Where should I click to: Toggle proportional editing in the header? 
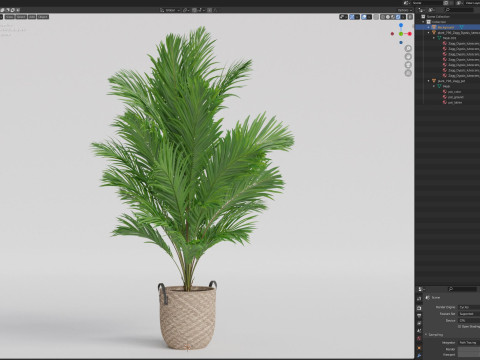(x=209, y=10)
